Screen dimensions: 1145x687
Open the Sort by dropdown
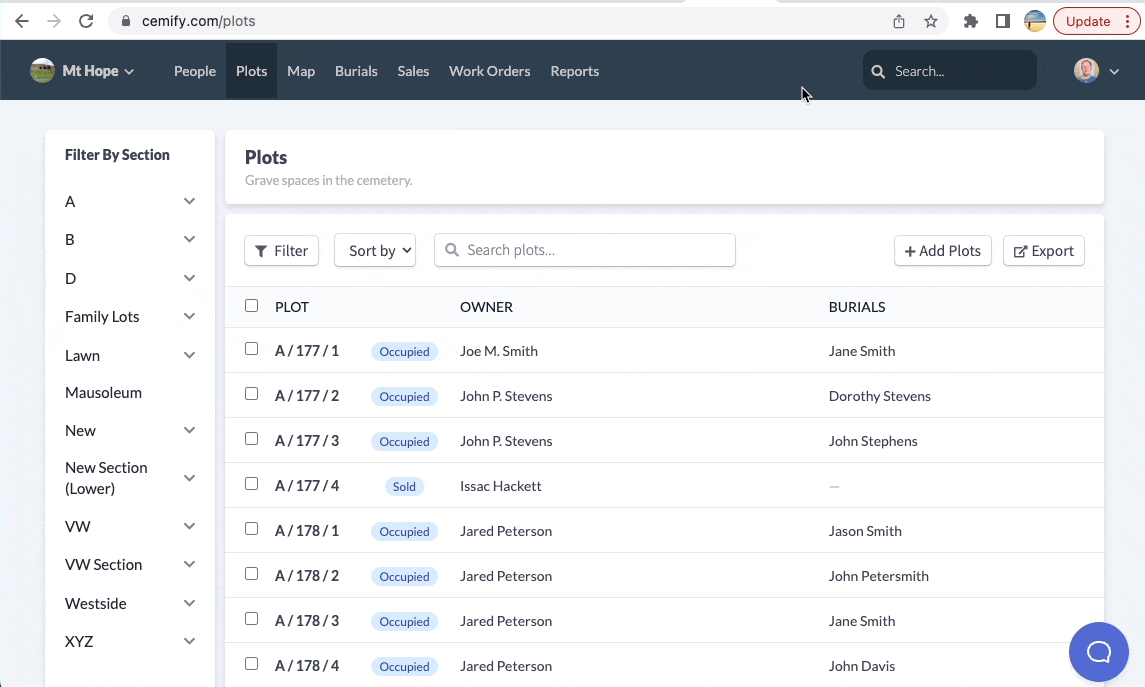click(375, 250)
